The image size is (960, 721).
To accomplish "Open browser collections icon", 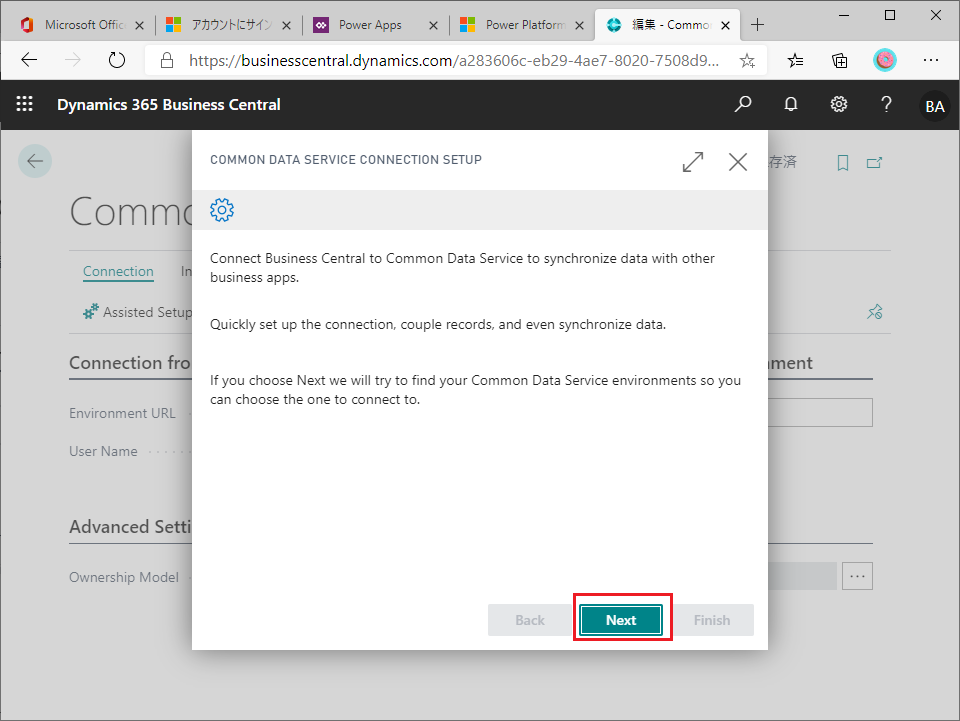I will pos(839,60).
